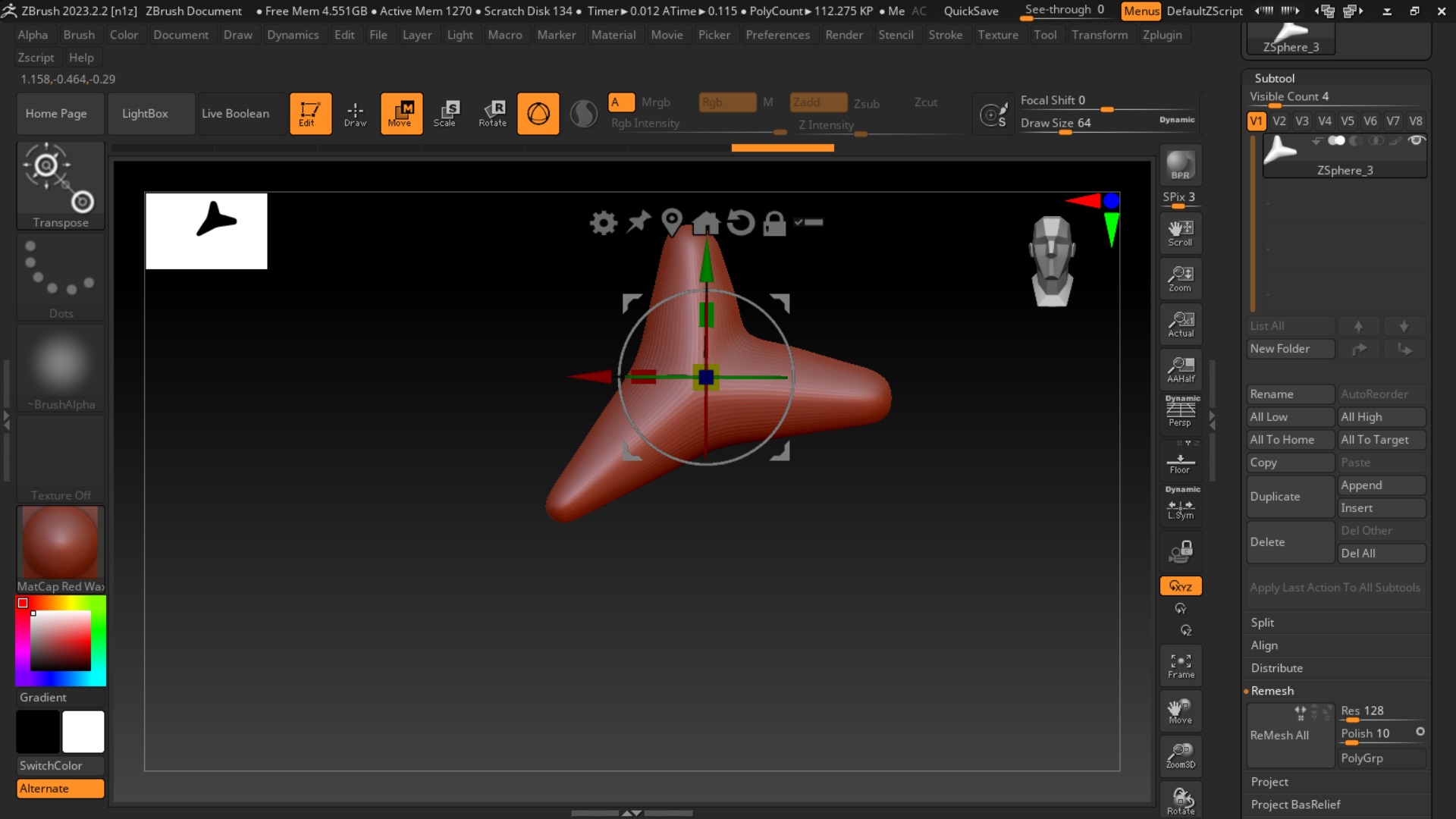Viewport: 1456px width, 819px height.
Task: Click the MatCap Red Wax material thumbnail
Action: (x=61, y=543)
